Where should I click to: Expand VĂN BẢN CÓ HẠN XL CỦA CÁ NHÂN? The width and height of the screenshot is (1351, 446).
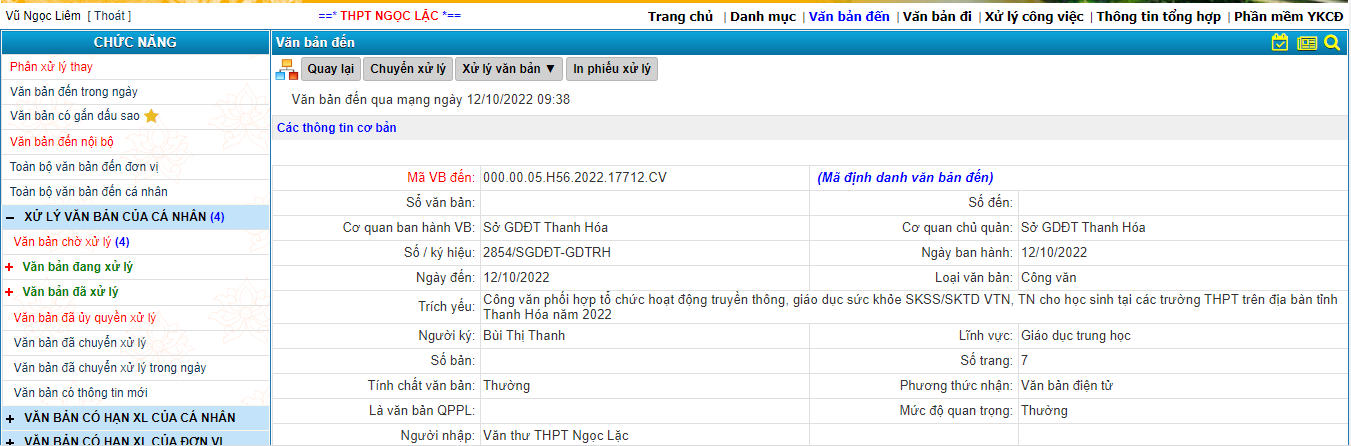(x=10, y=417)
